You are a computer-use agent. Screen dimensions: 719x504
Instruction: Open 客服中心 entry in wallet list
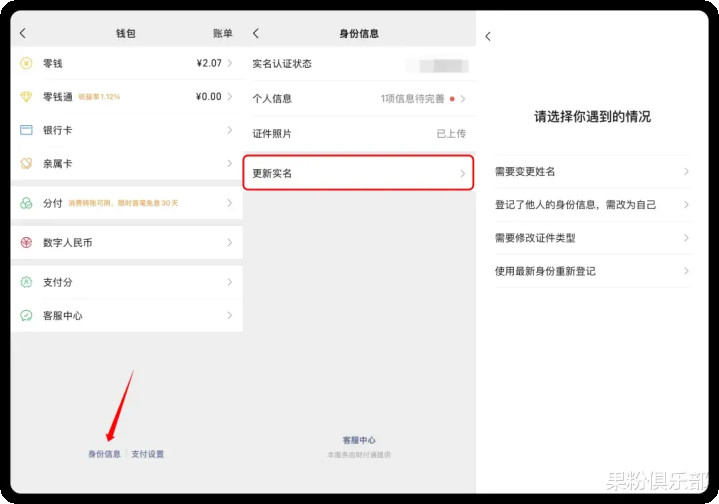pyautogui.click(x=127, y=315)
